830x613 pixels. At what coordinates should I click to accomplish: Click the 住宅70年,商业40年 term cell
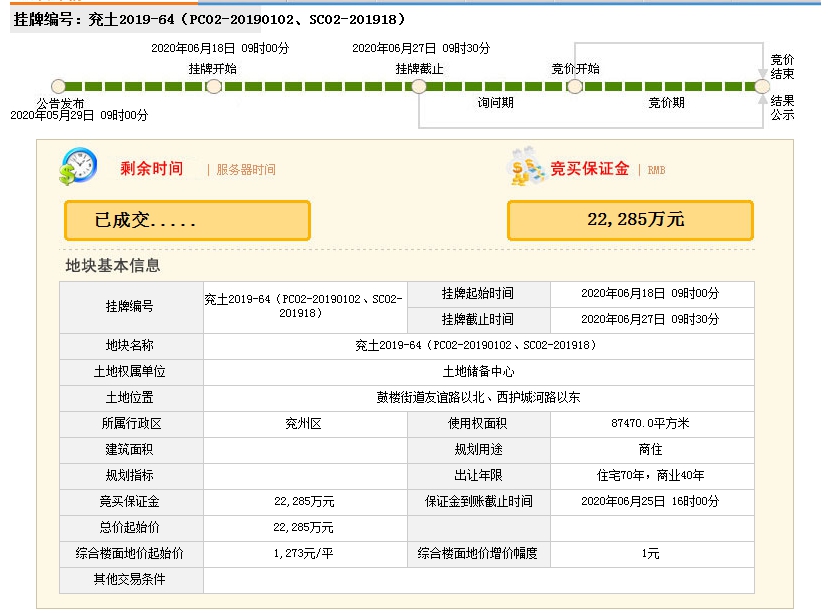click(652, 475)
